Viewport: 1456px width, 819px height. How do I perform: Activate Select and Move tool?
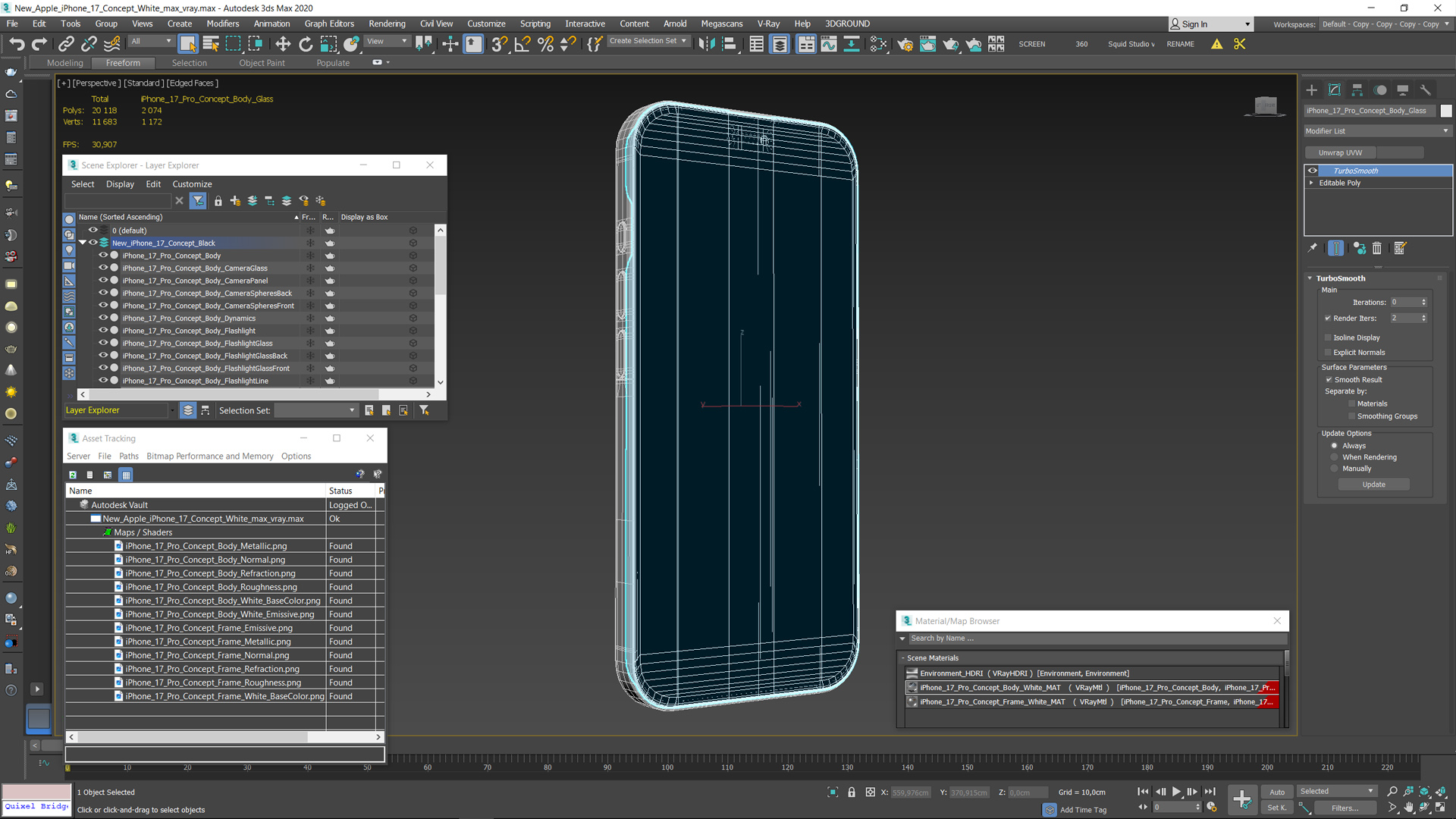click(x=282, y=44)
